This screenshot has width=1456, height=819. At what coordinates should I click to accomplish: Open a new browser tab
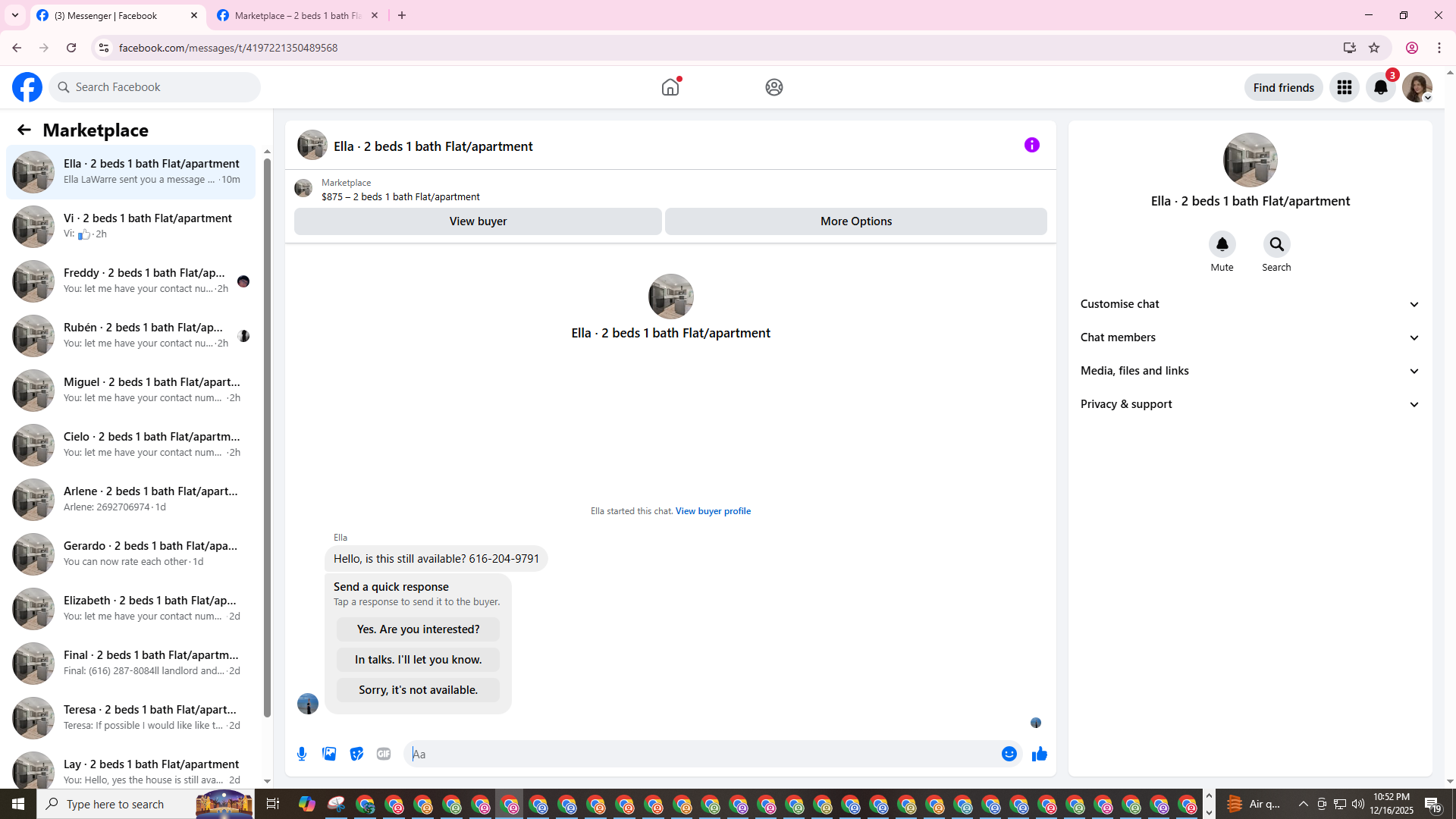[402, 15]
